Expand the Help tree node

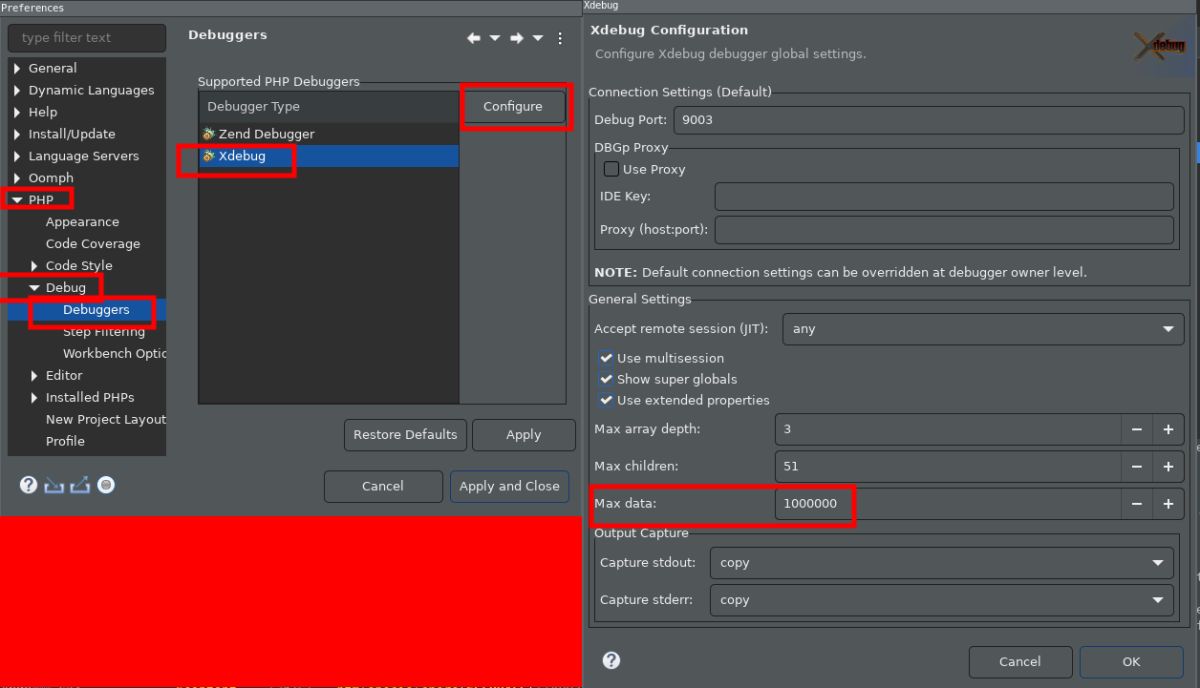[17, 112]
